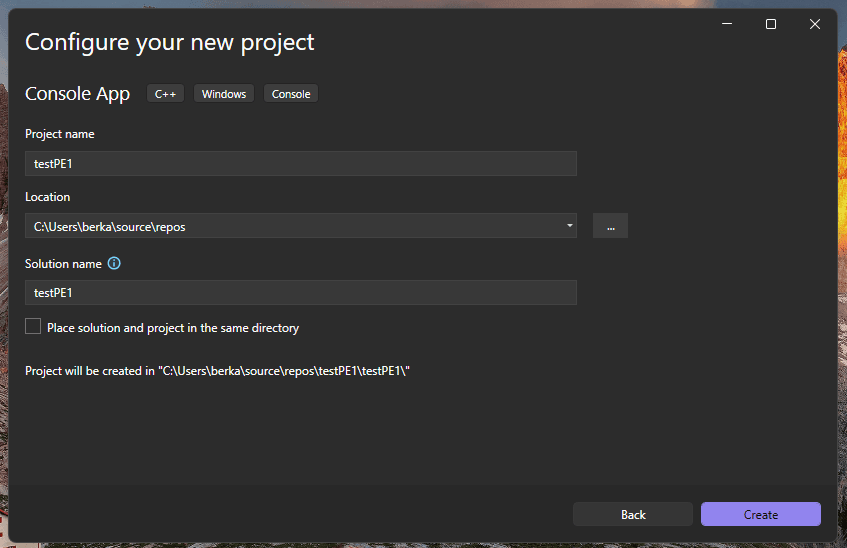Viewport: 847px width, 548px height.
Task: Maximize the project configuration window
Action: click(x=771, y=24)
